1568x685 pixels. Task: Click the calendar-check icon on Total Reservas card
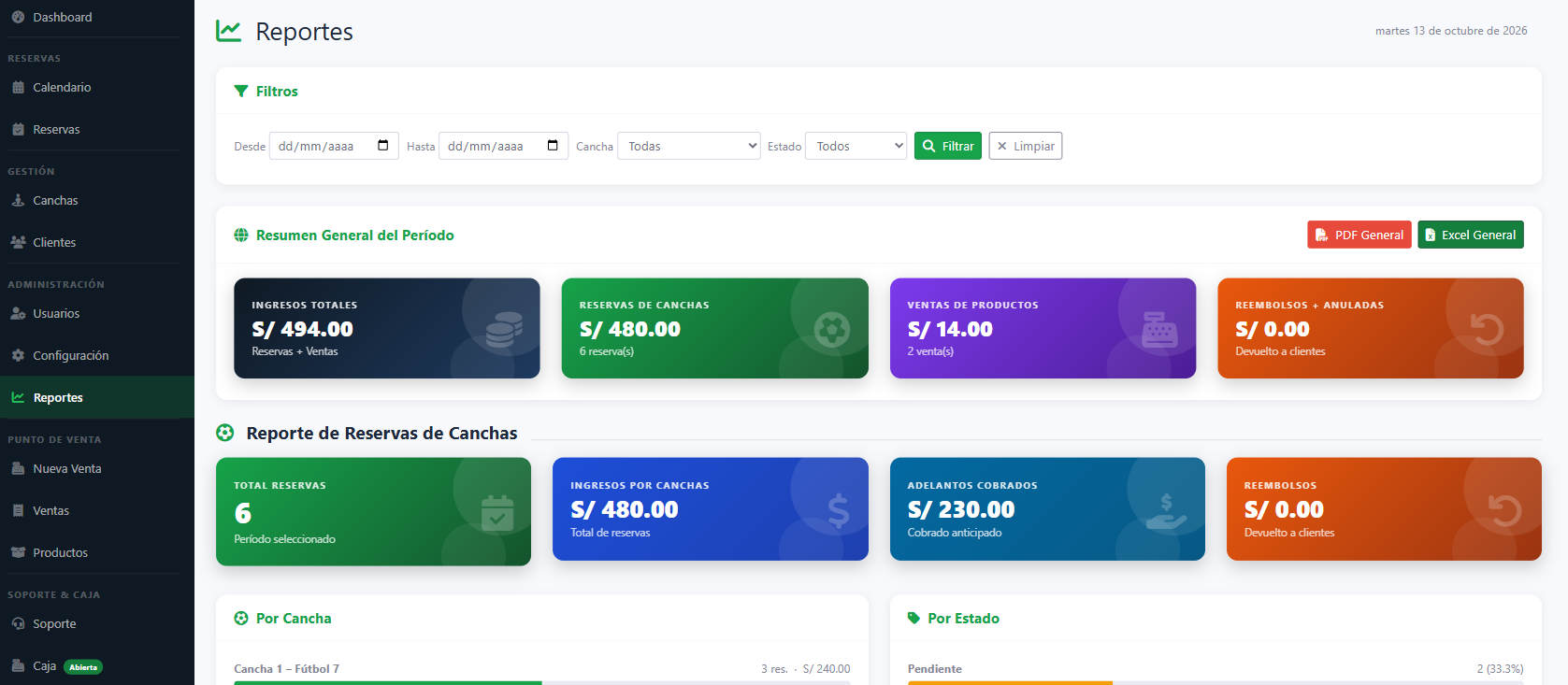pyautogui.click(x=497, y=512)
